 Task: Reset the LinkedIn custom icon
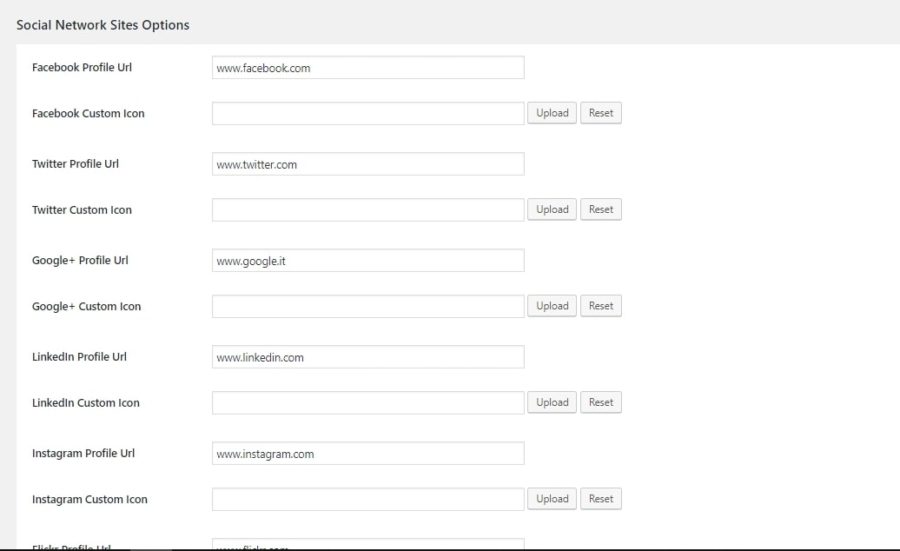point(601,402)
